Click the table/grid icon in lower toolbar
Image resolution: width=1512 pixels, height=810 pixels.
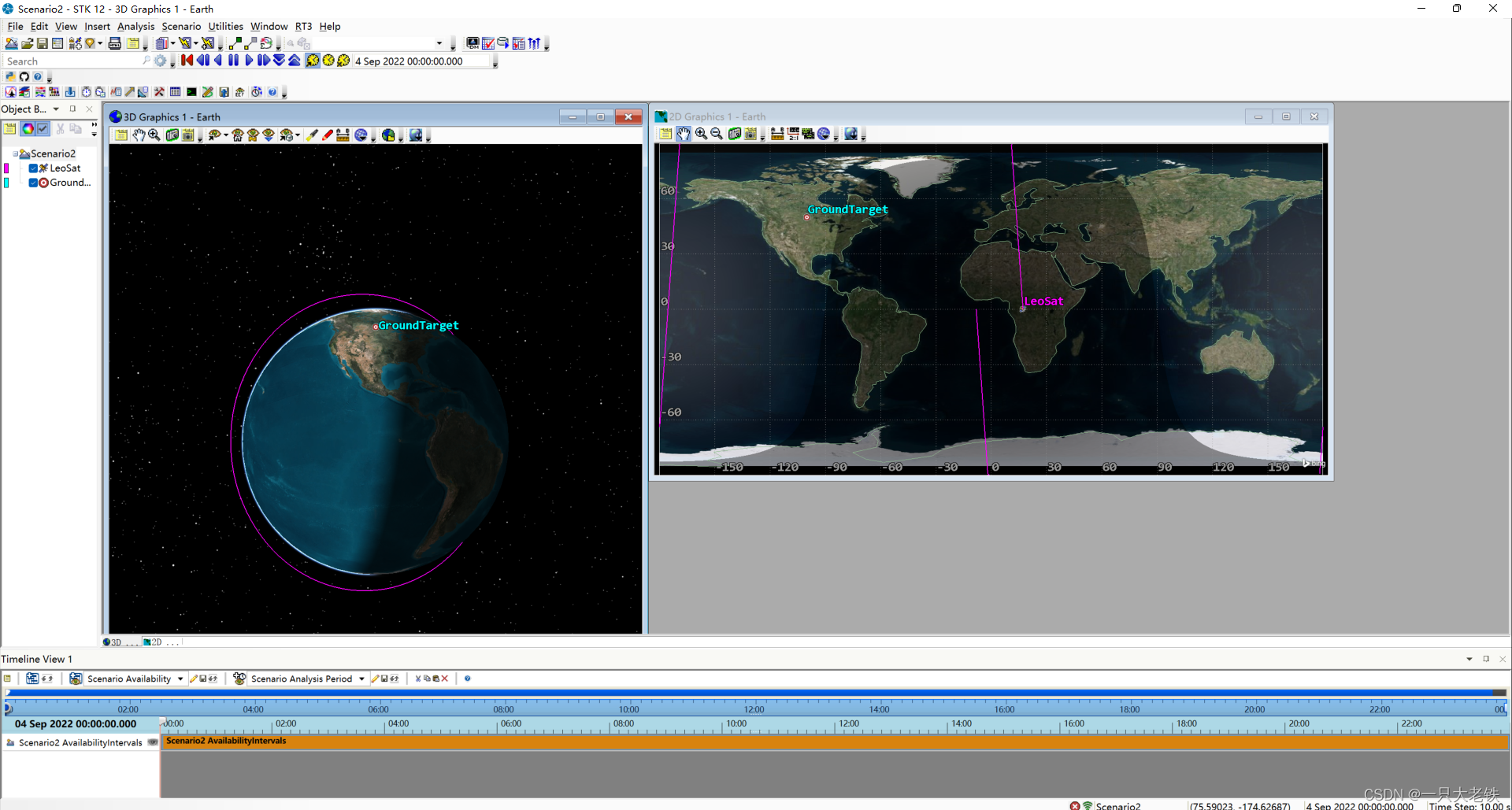(175, 92)
